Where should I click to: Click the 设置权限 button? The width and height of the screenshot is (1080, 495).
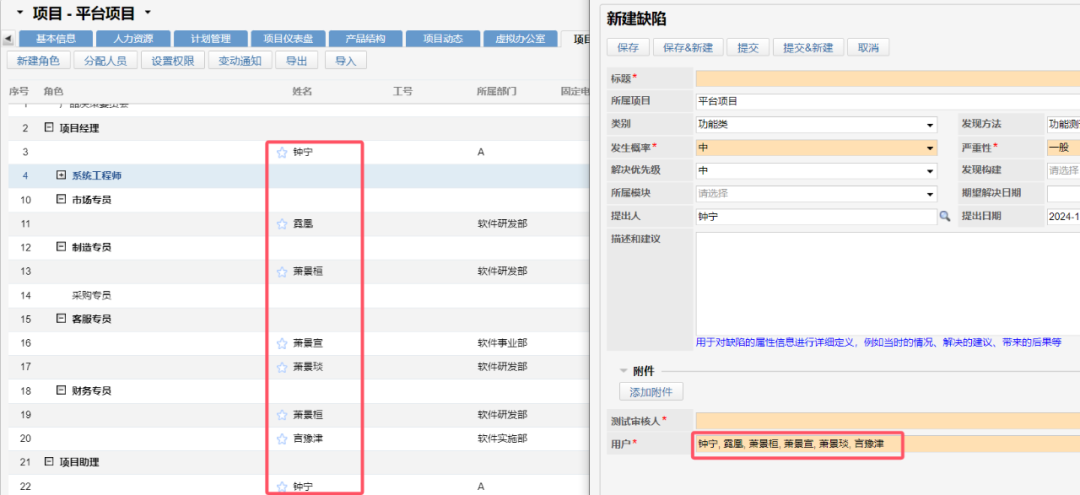point(173,61)
